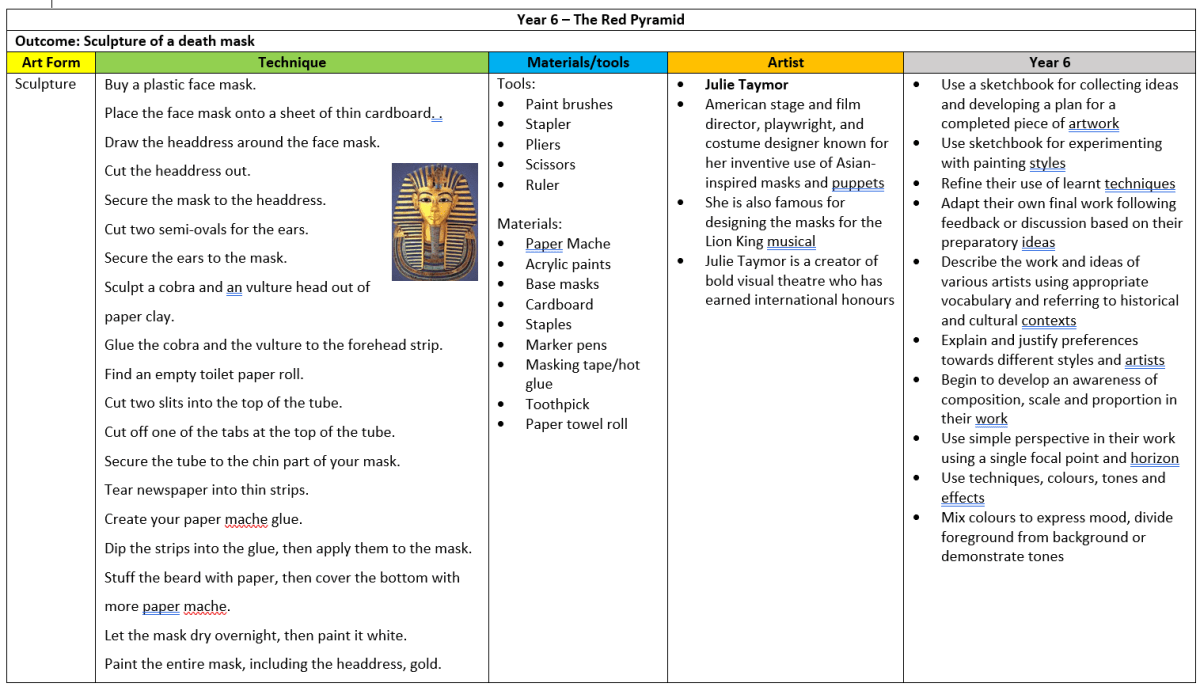This screenshot has width=1200, height=687.
Task: Click the 'Acrylic paints' material item
Action: coord(568,264)
